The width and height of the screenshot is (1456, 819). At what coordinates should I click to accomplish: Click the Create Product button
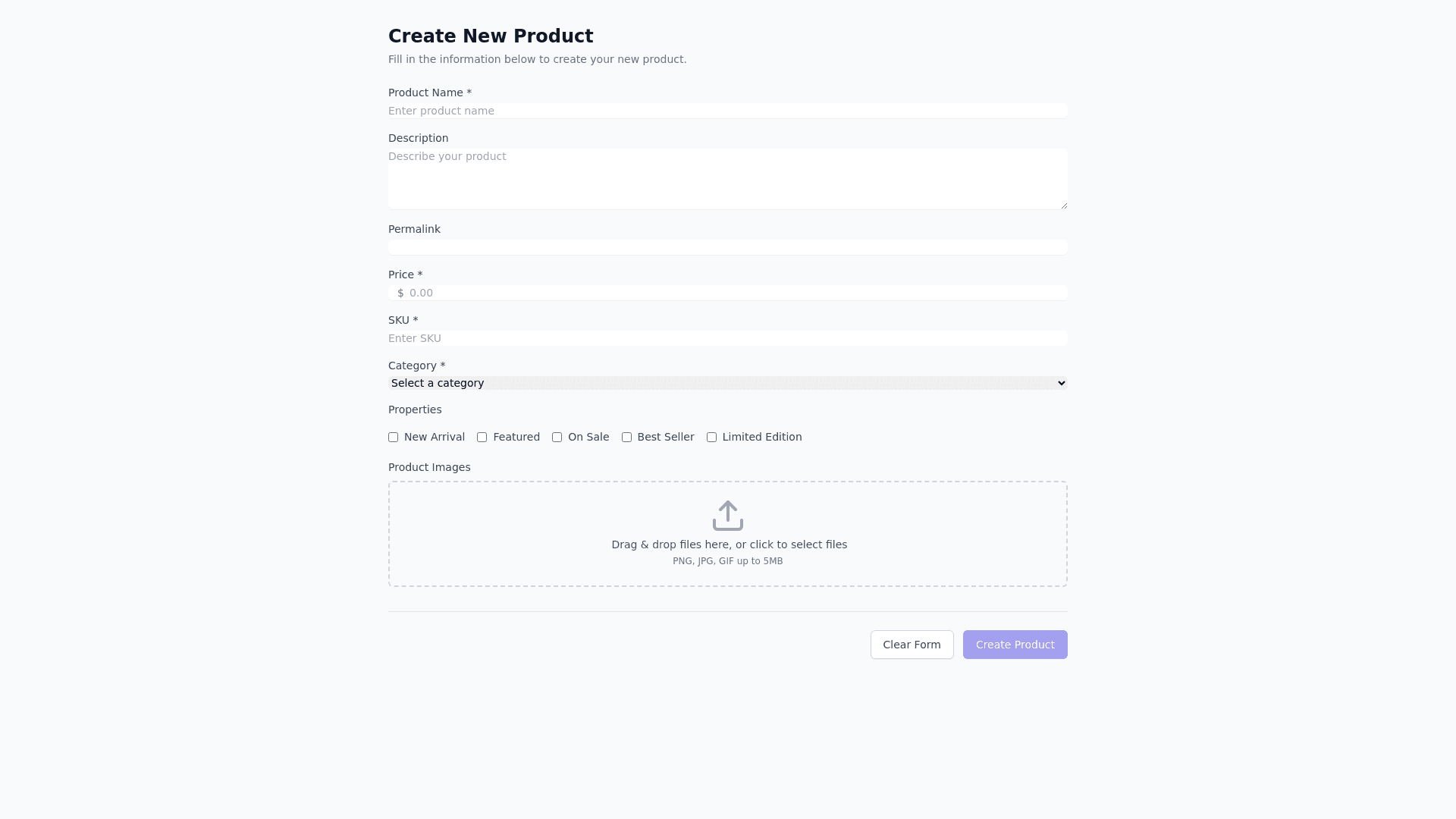[1015, 644]
